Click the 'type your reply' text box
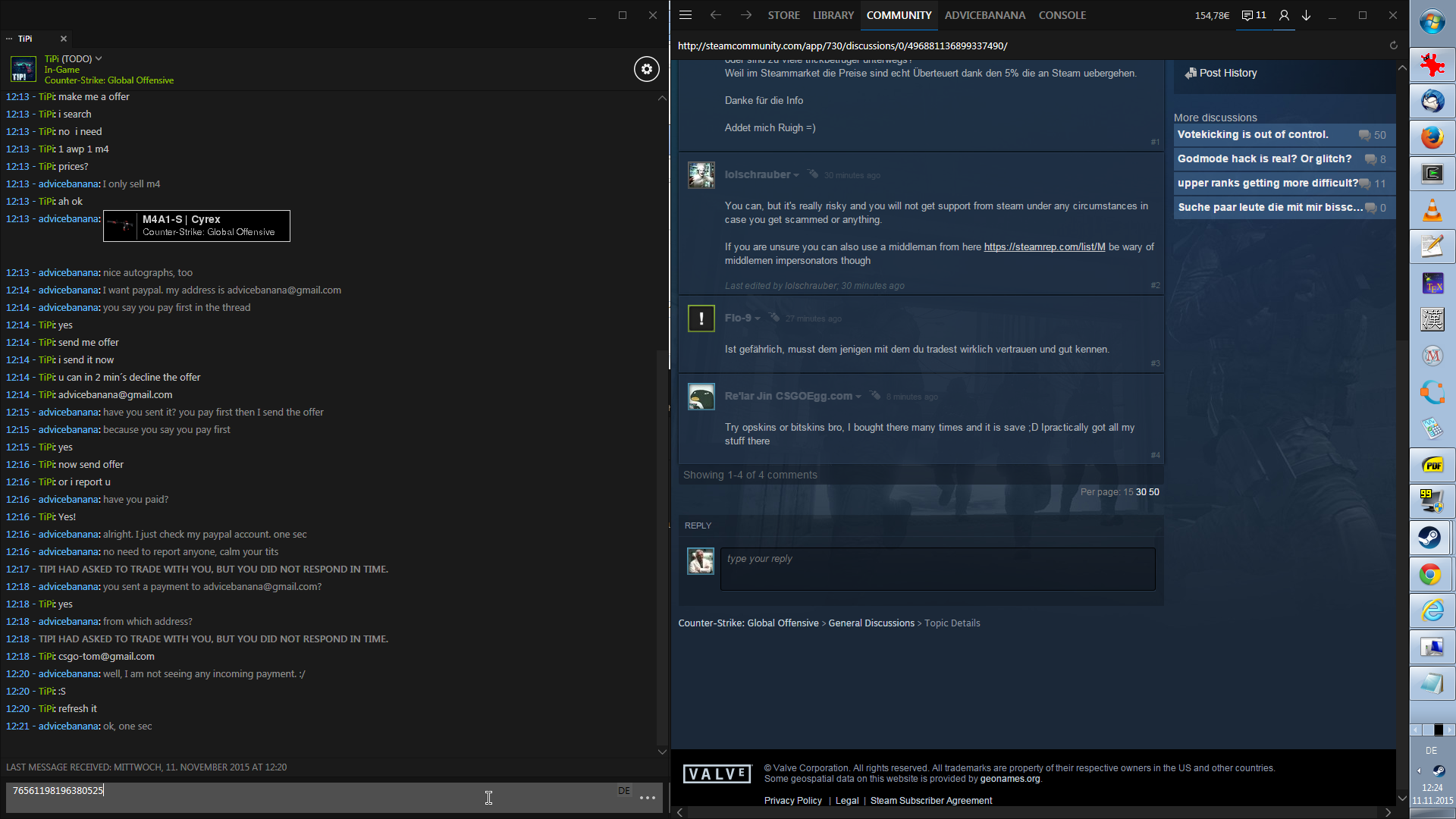 [937, 569]
